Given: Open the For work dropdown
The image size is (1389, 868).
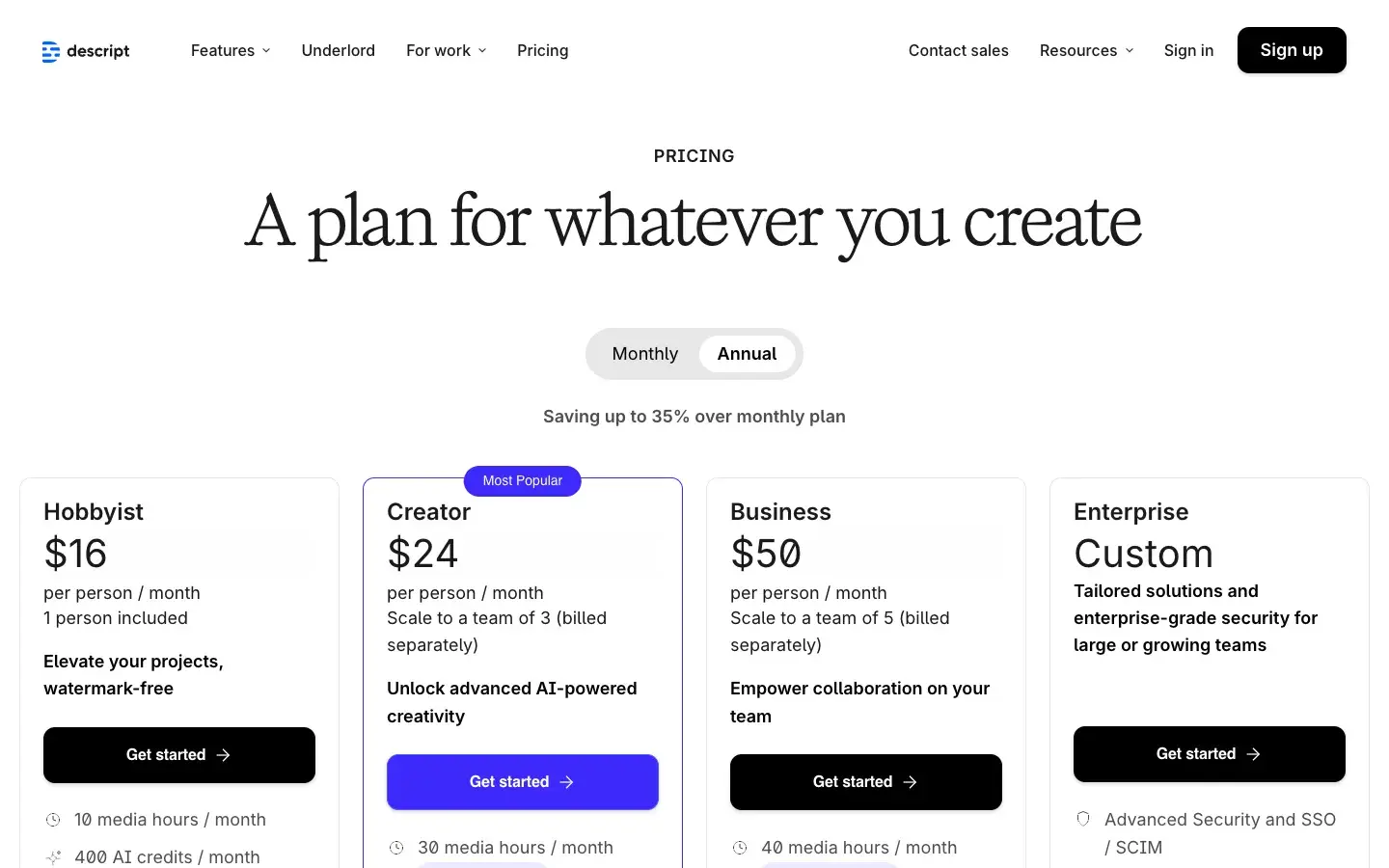Looking at the screenshot, I should point(446,50).
